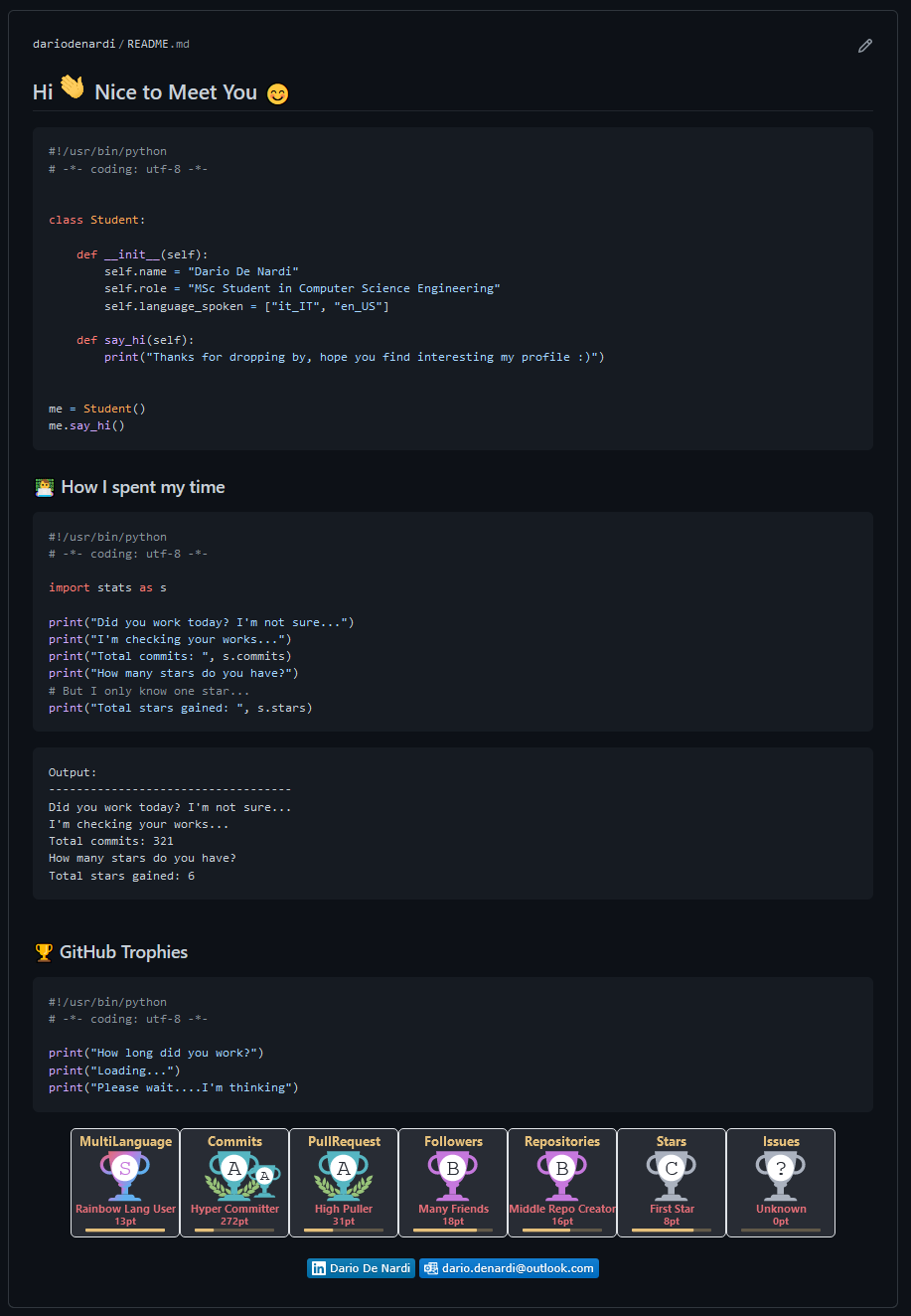Click the How I spent my time heading
The height and width of the screenshot is (1316, 911).
pyautogui.click(x=143, y=487)
